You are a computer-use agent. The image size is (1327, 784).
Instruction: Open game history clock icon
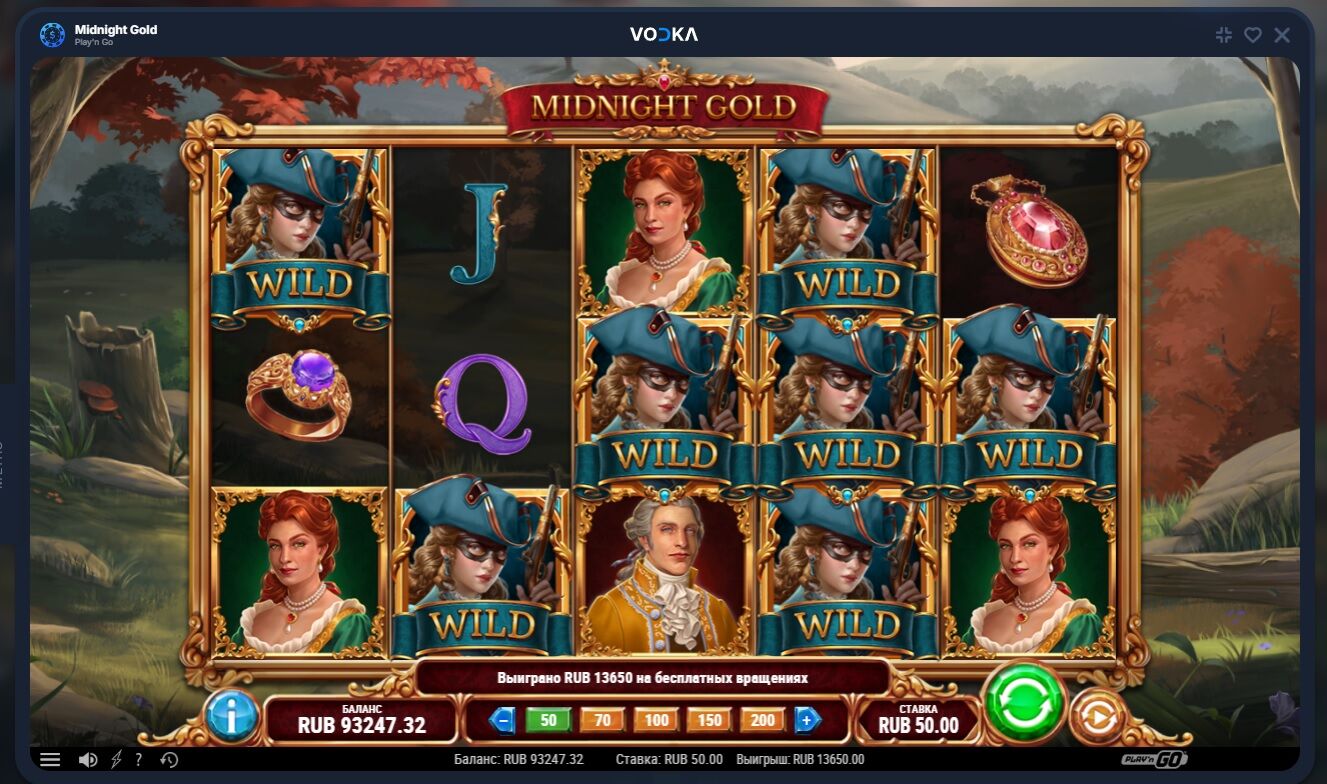click(x=169, y=760)
